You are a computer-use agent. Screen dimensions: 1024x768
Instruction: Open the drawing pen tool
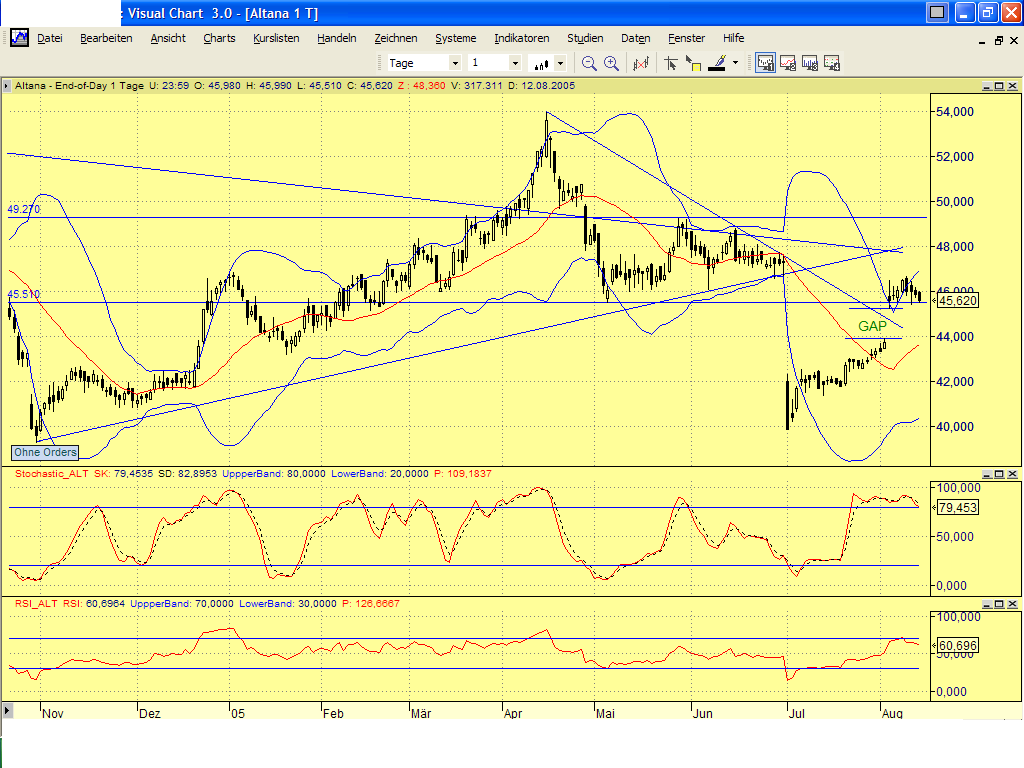(x=718, y=62)
